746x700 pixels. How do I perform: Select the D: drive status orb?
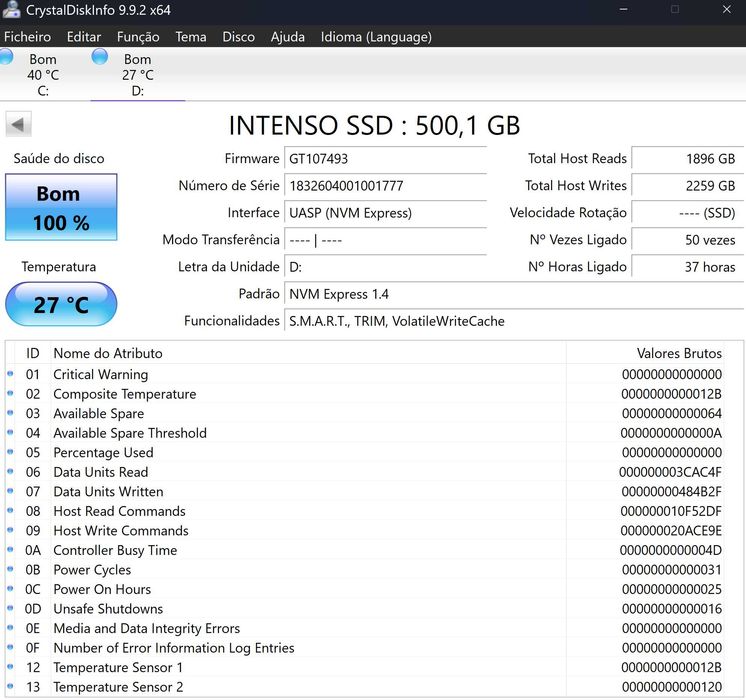point(99,57)
